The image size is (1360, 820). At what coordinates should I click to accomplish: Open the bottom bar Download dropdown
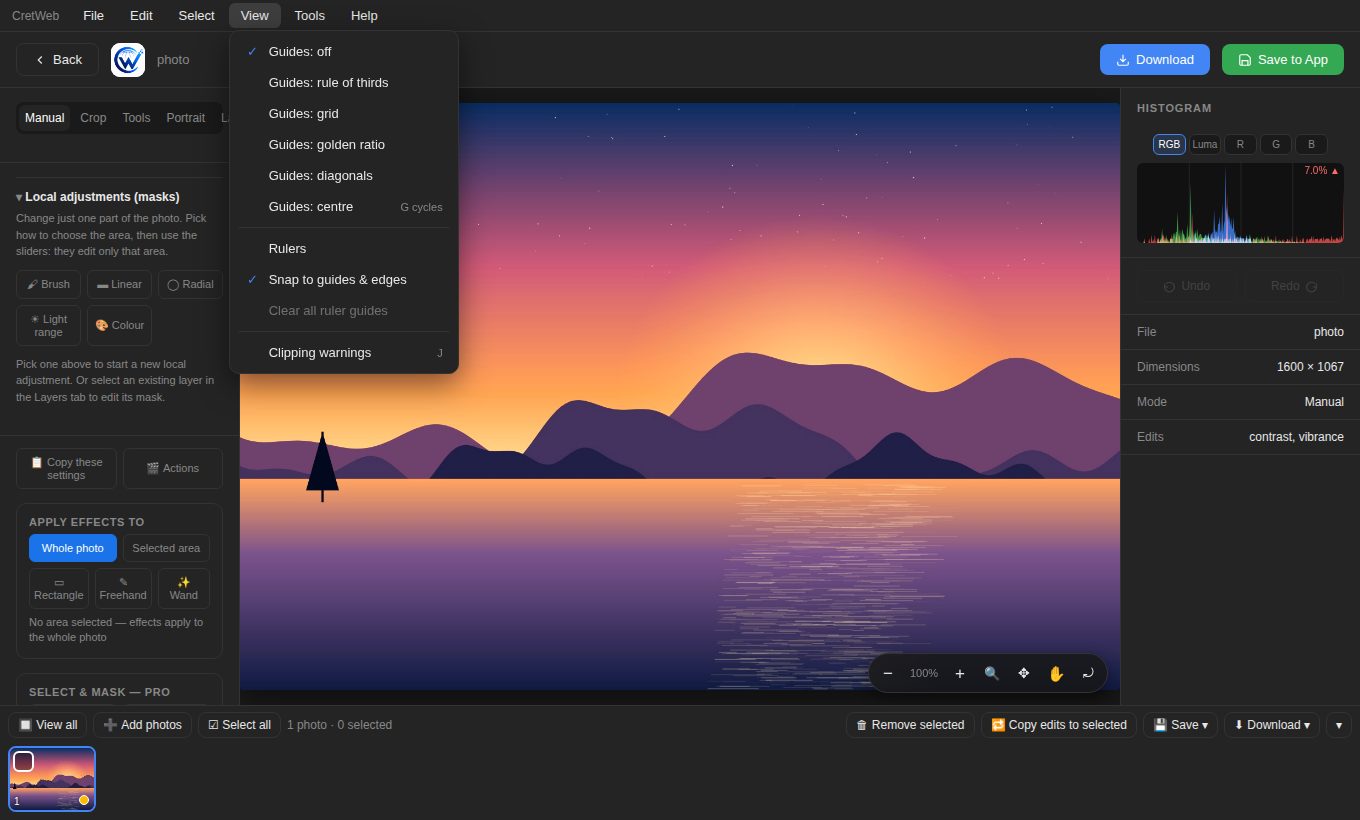[1271, 725]
